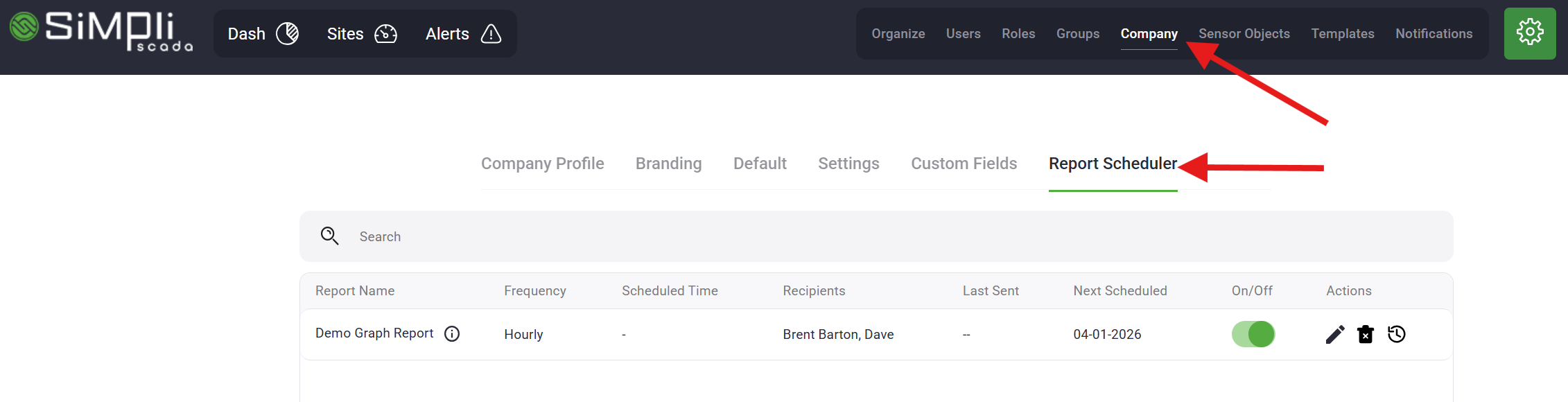Switch to the Company Profile tab
1568x402 pixels.
[x=542, y=164]
